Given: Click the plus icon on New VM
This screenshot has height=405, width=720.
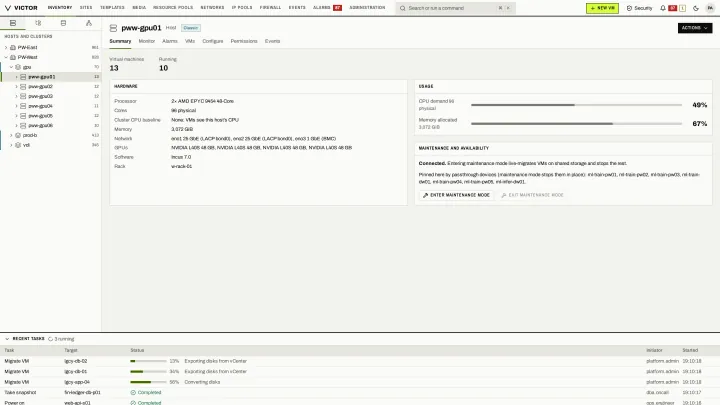Looking at the screenshot, I should coord(592,8).
